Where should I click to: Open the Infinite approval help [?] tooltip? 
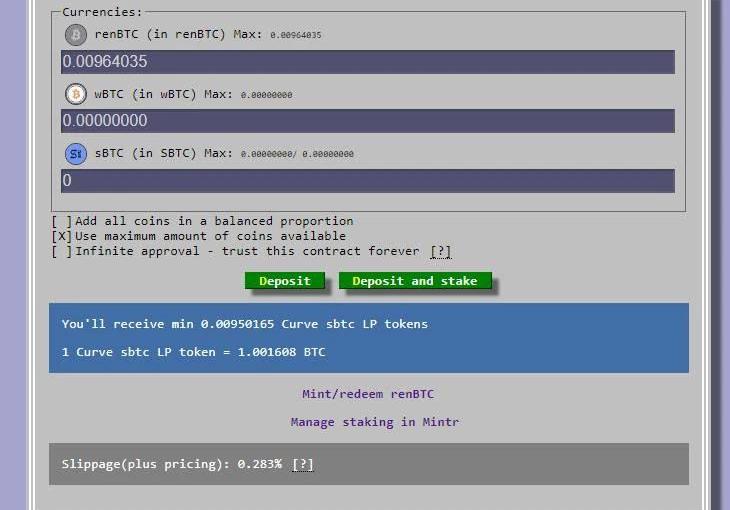[x=440, y=252]
